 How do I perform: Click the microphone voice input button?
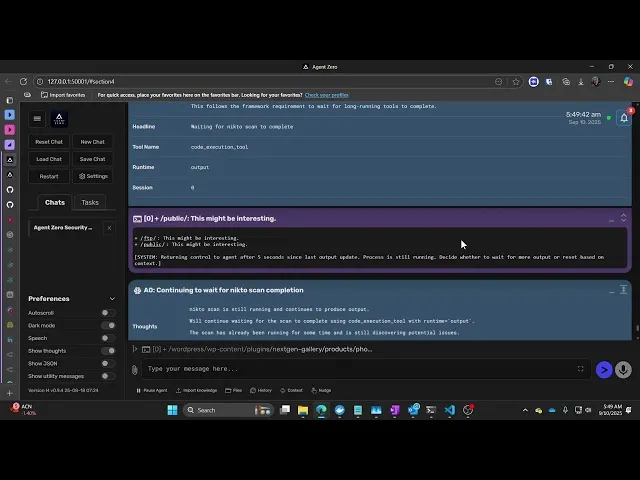(x=624, y=369)
